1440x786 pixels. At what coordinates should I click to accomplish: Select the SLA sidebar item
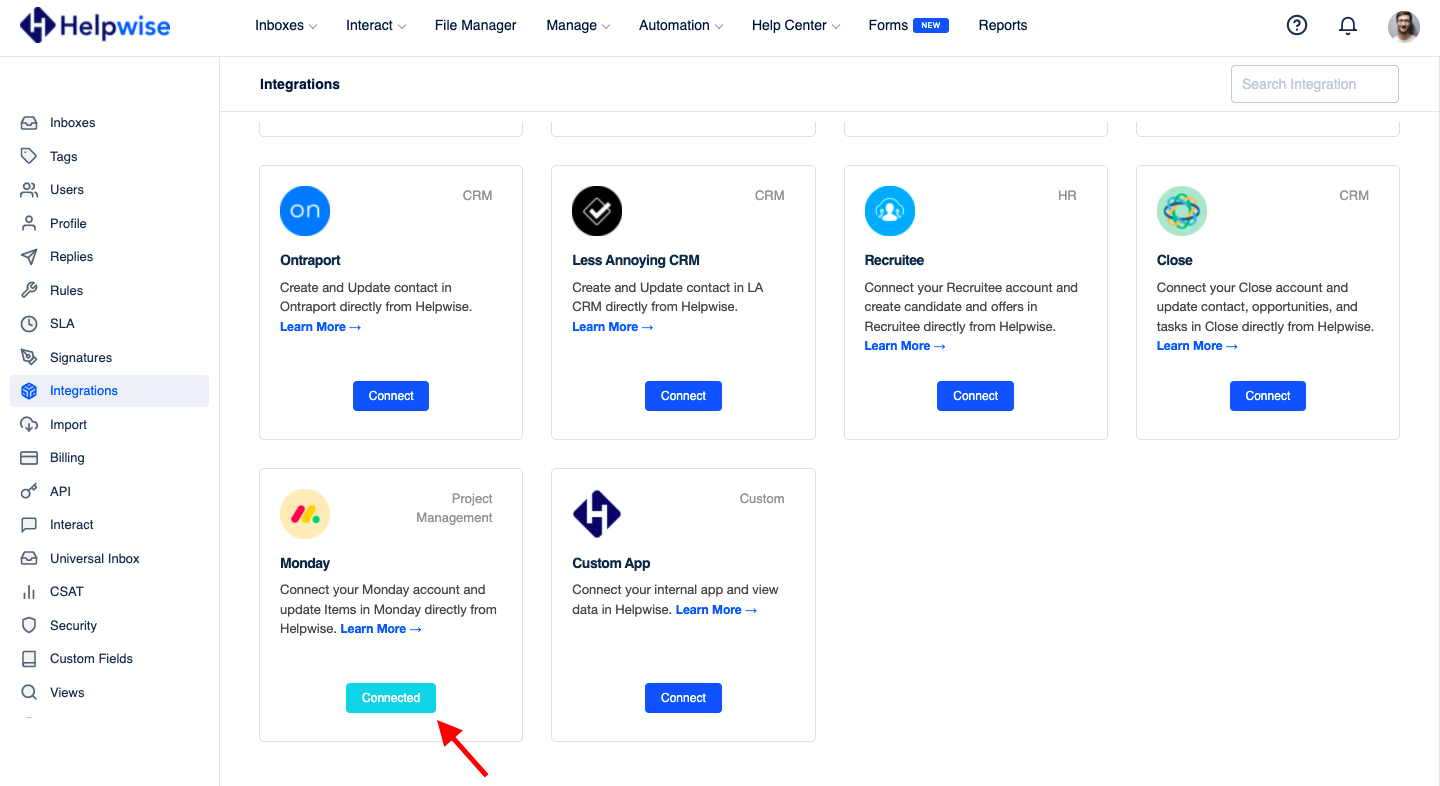coord(61,323)
